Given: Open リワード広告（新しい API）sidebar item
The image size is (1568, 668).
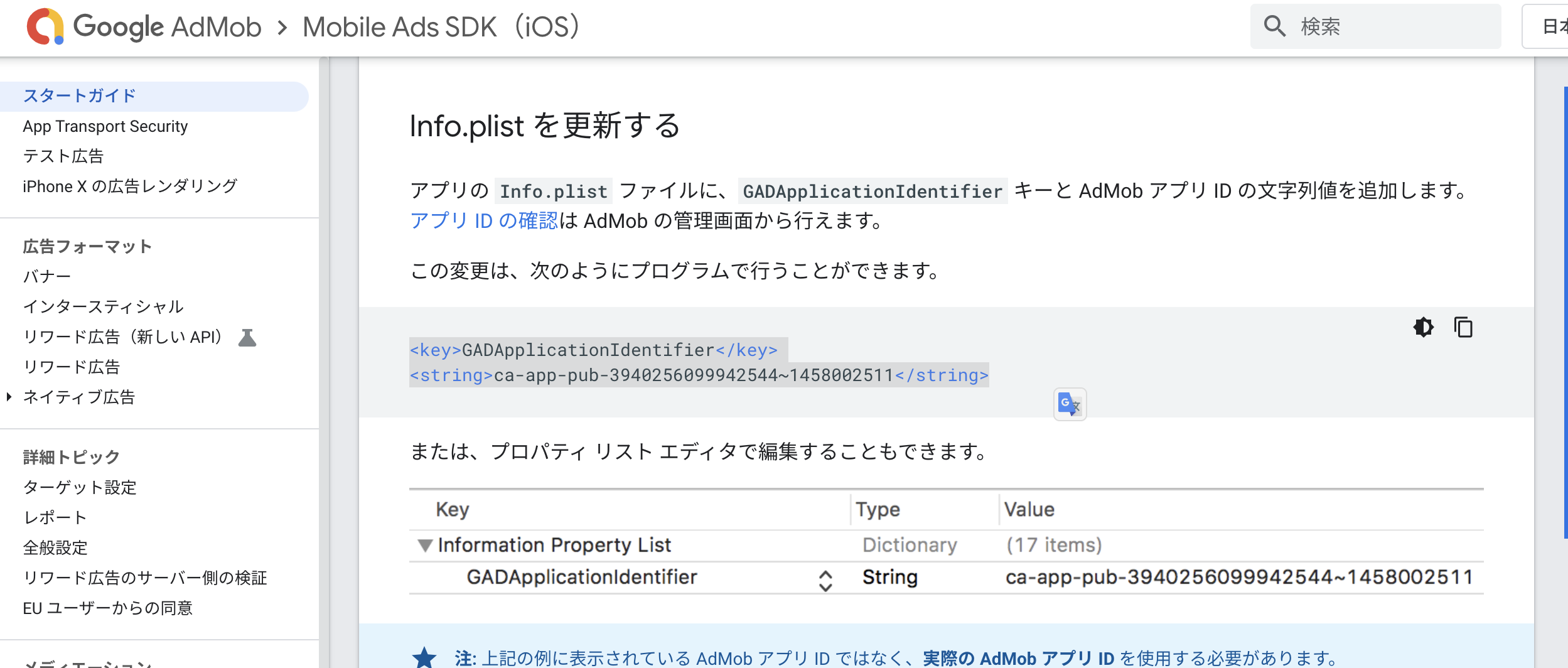Looking at the screenshot, I should [x=123, y=337].
